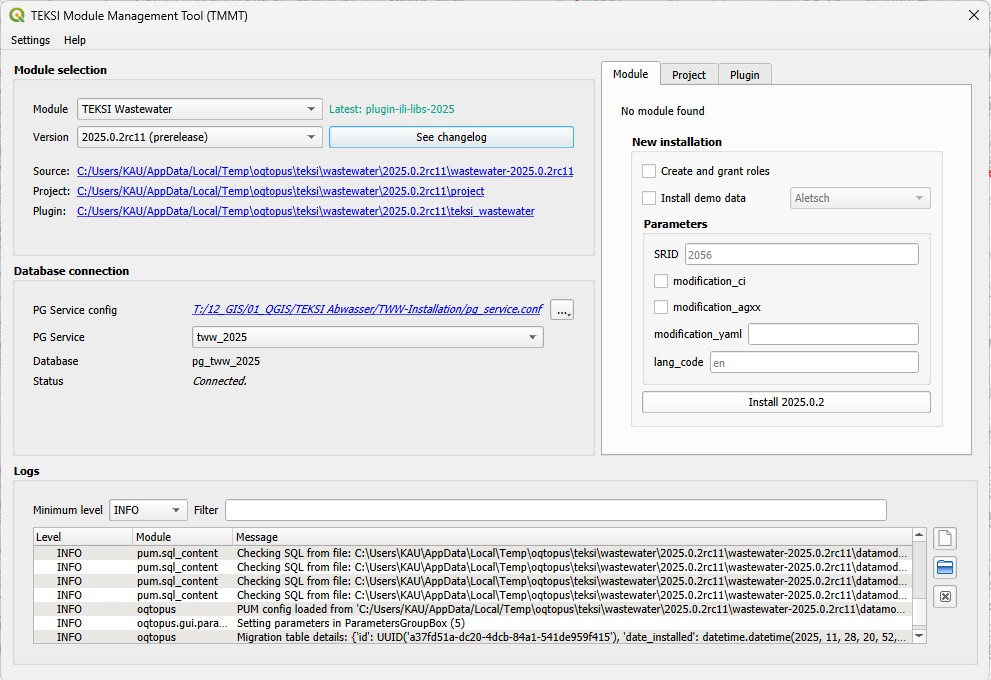
Task: Open the Settings menu
Action: pos(31,40)
